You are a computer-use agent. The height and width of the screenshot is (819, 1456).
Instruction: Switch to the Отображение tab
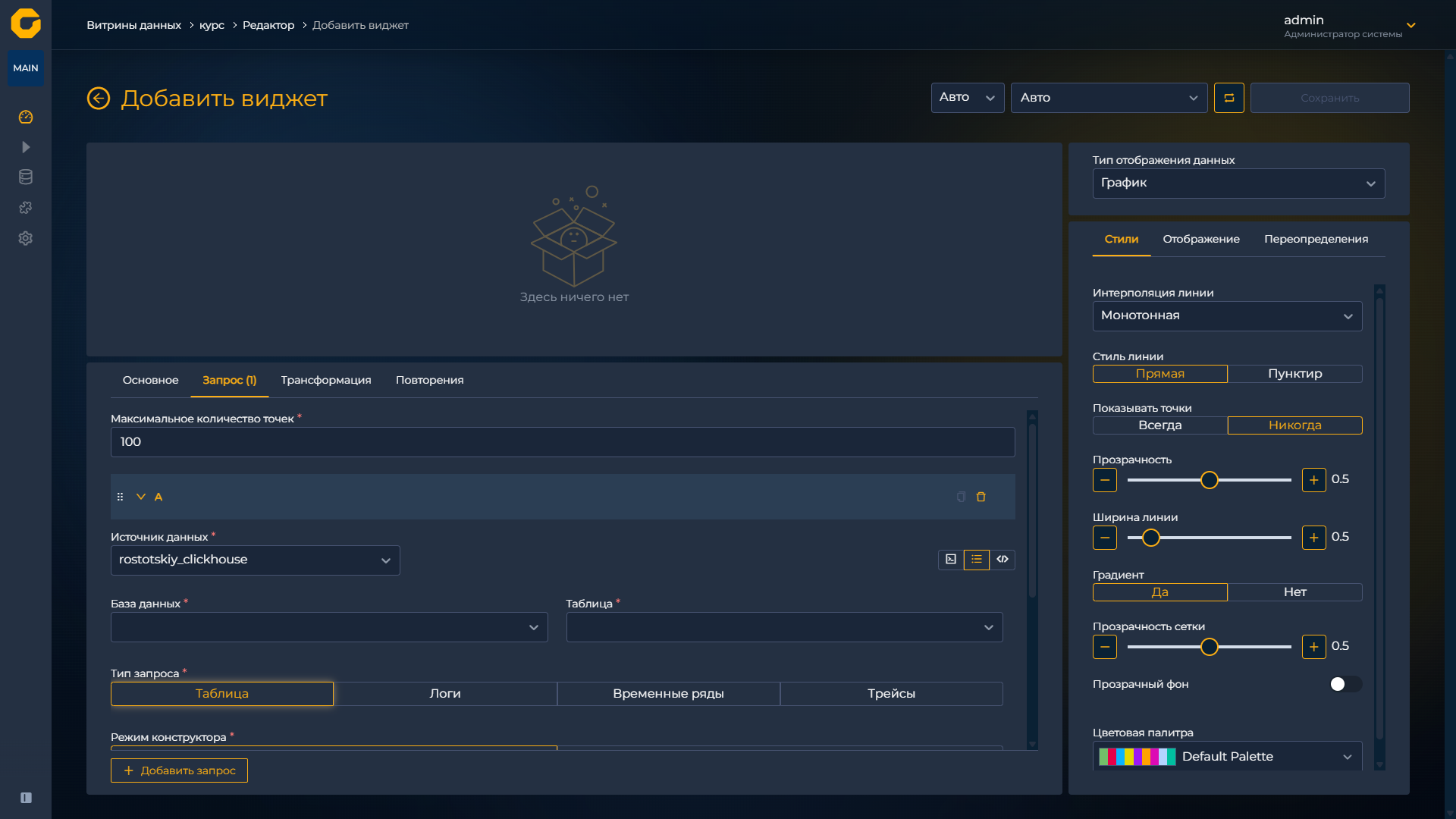tap(1202, 240)
